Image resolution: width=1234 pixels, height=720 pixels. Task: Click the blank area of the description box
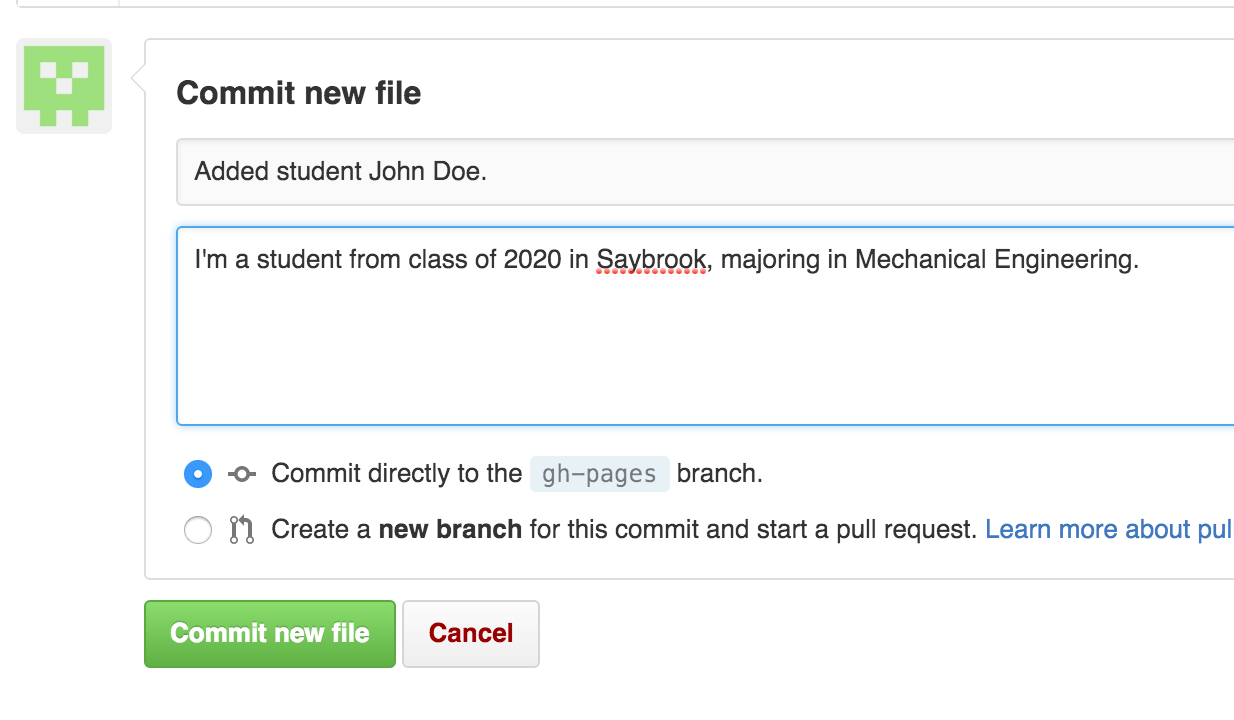(x=700, y=350)
